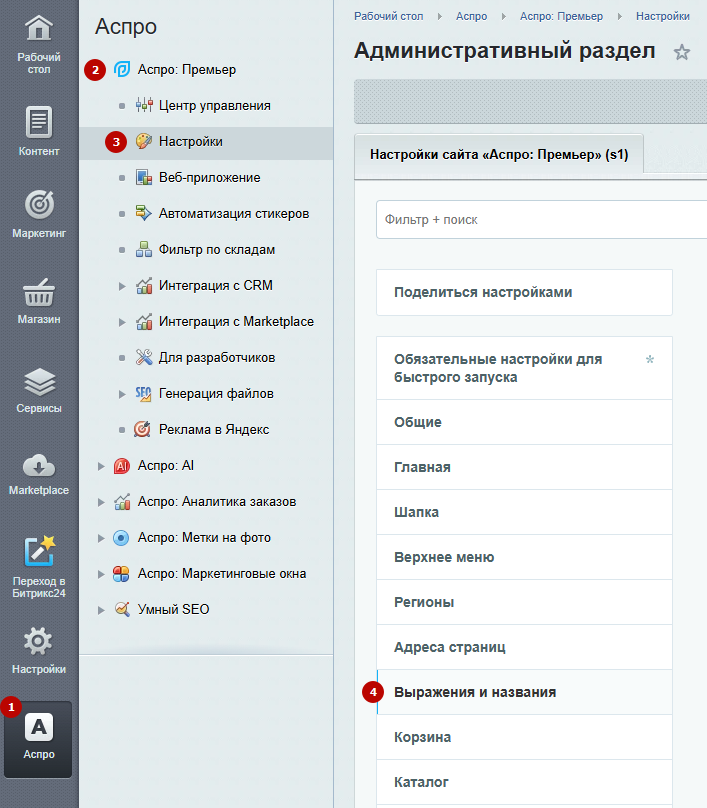707x808 pixels.
Task: Open the Сервисы sidebar section
Action: (39, 390)
